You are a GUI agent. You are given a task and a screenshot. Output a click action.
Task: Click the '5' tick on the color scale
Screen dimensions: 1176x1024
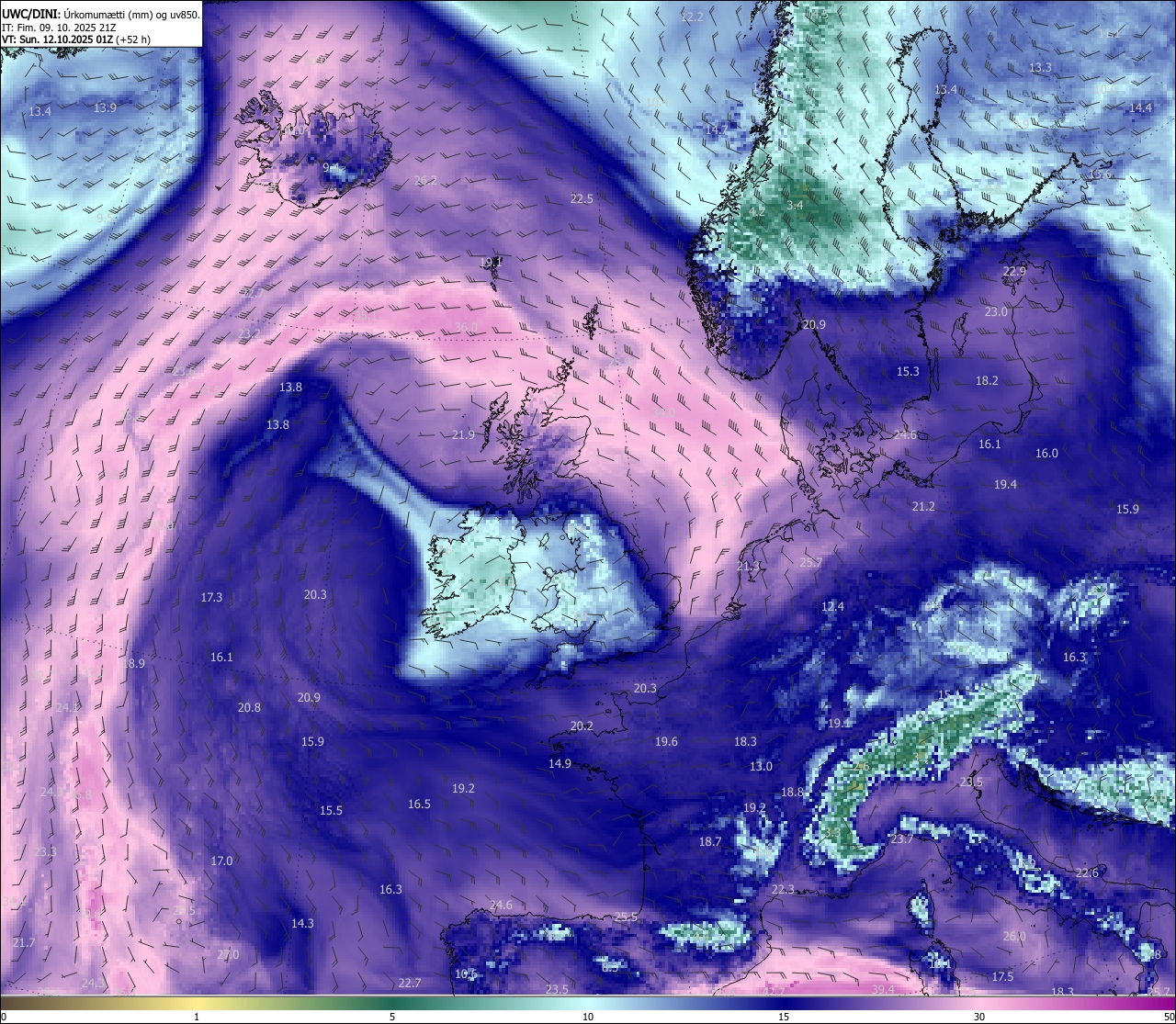click(x=392, y=1017)
